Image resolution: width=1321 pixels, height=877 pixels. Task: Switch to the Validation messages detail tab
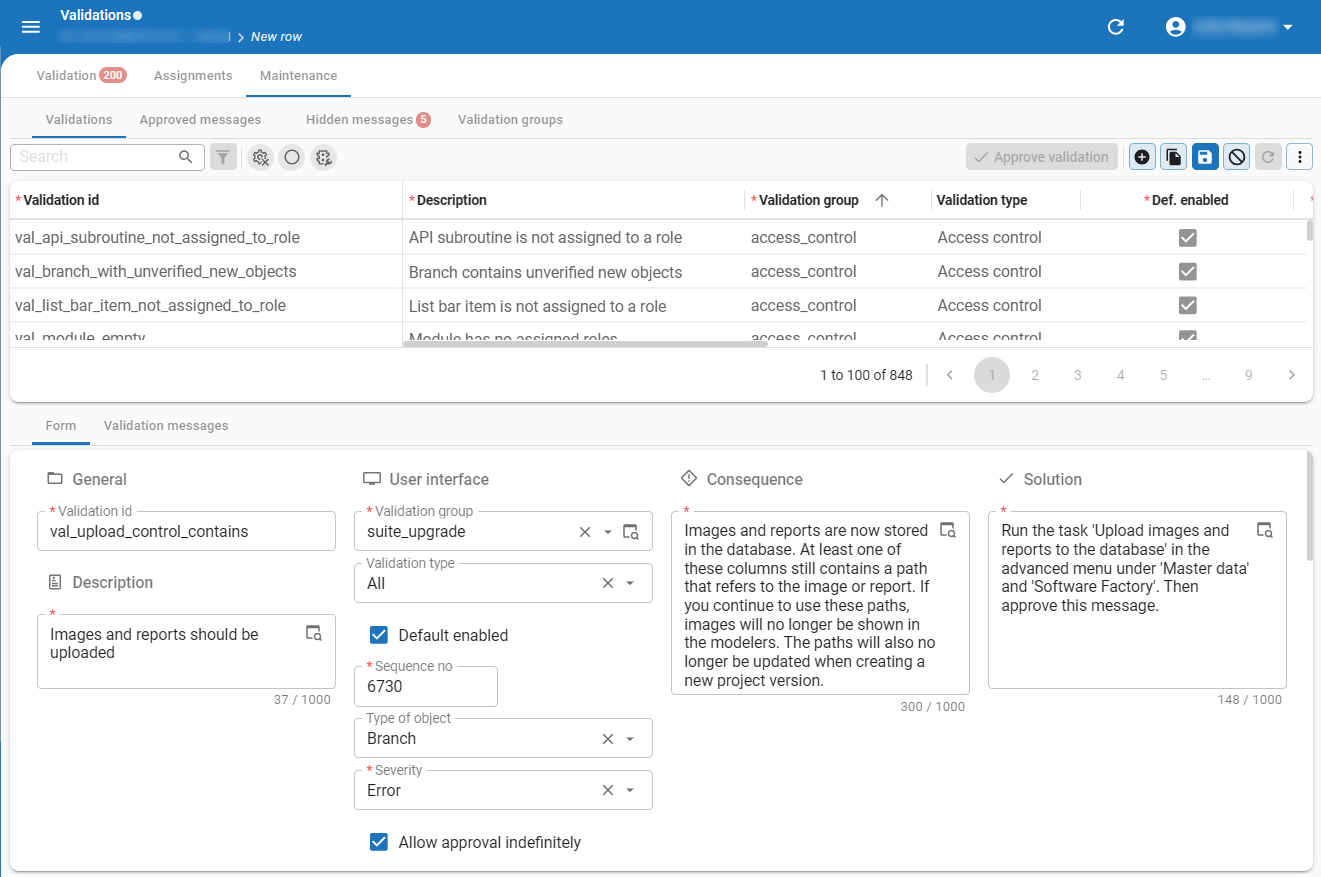pyautogui.click(x=166, y=426)
